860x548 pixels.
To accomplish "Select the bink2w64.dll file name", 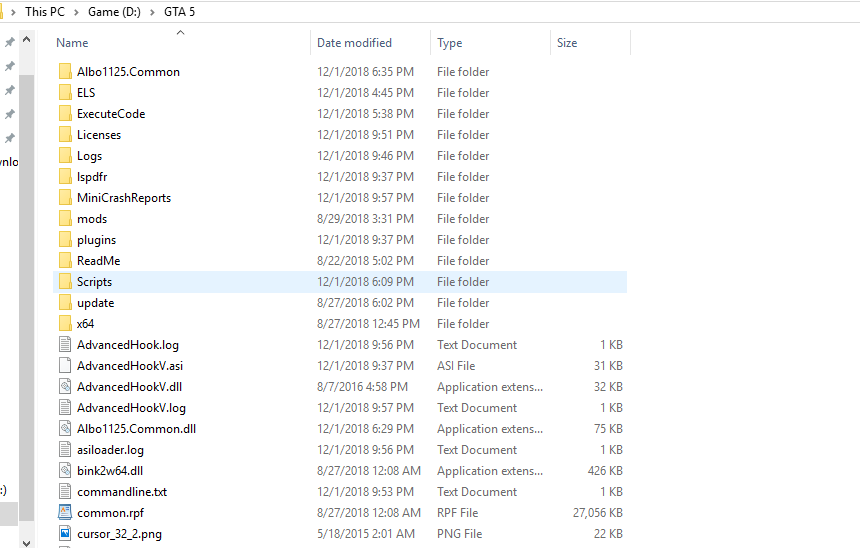I will tap(110, 471).
